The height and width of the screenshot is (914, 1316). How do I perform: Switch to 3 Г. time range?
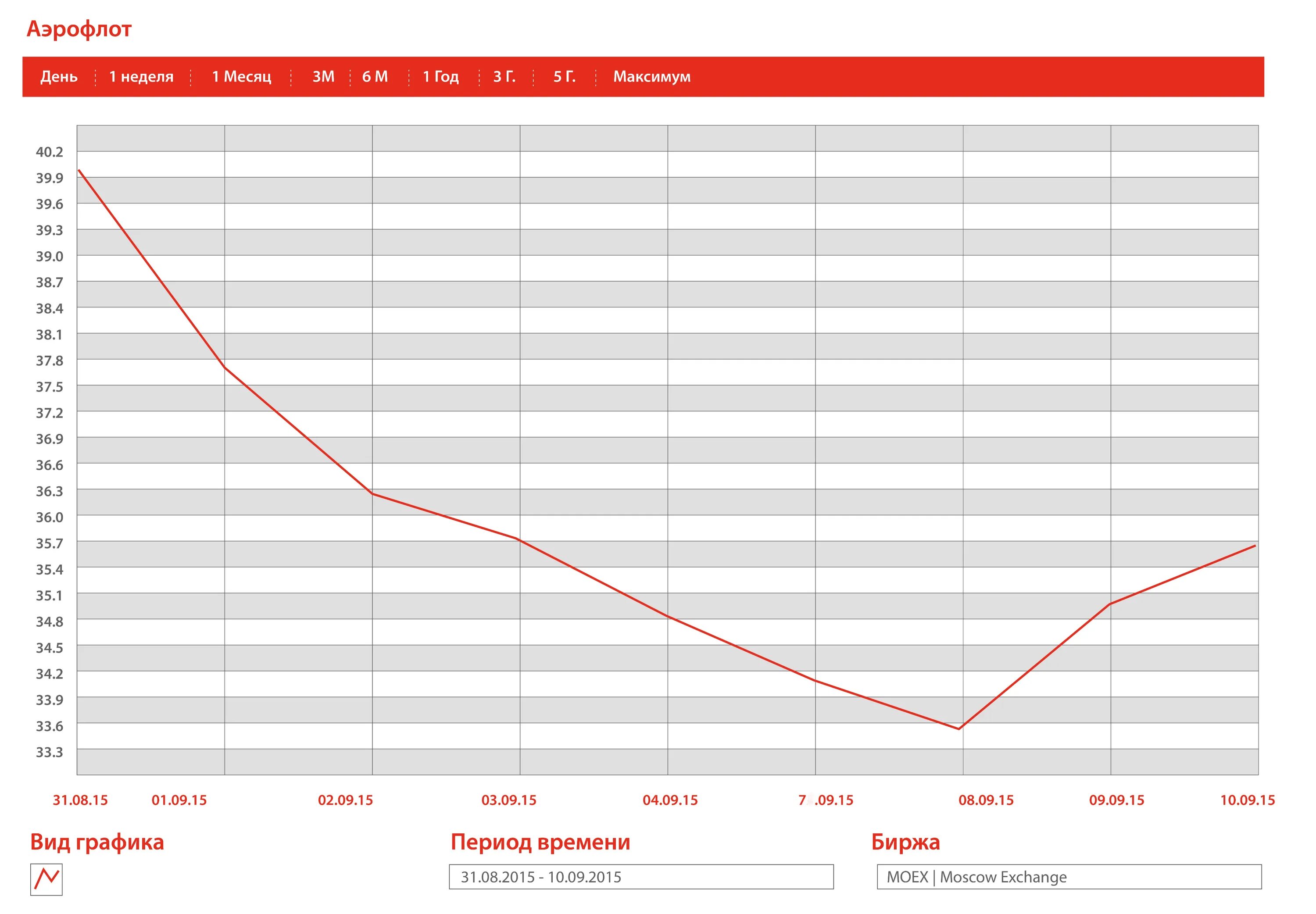[x=504, y=77]
